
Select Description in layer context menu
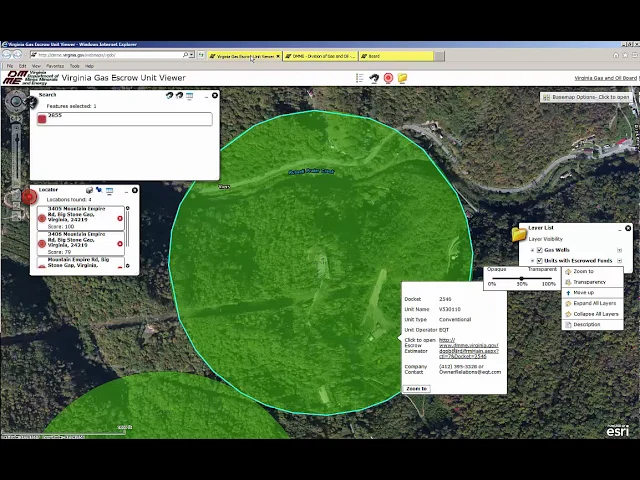pyautogui.click(x=587, y=324)
